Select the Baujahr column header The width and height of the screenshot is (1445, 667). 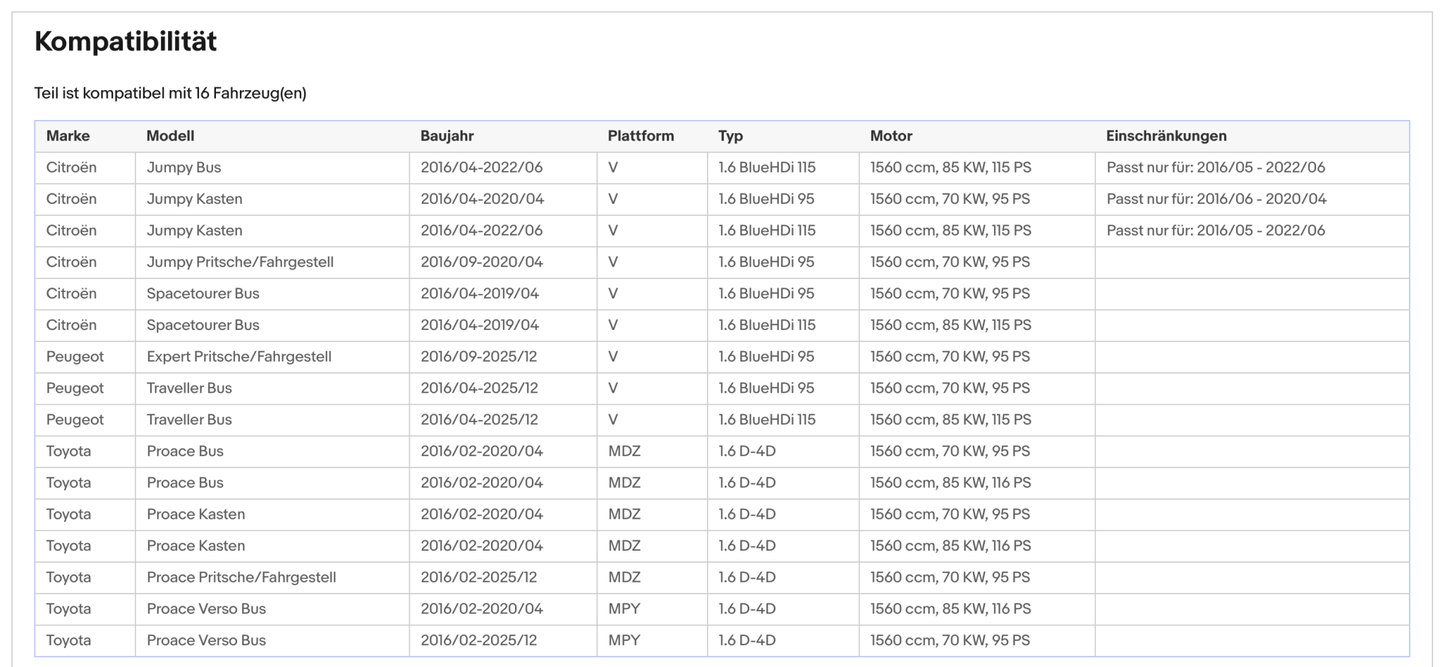click(x=447, y=136)
